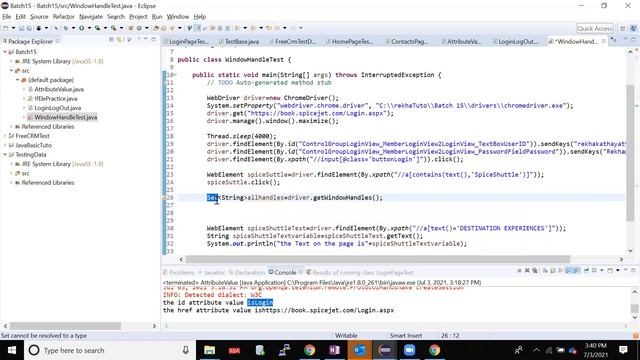Open the Navigate menu

coord(91,17)
